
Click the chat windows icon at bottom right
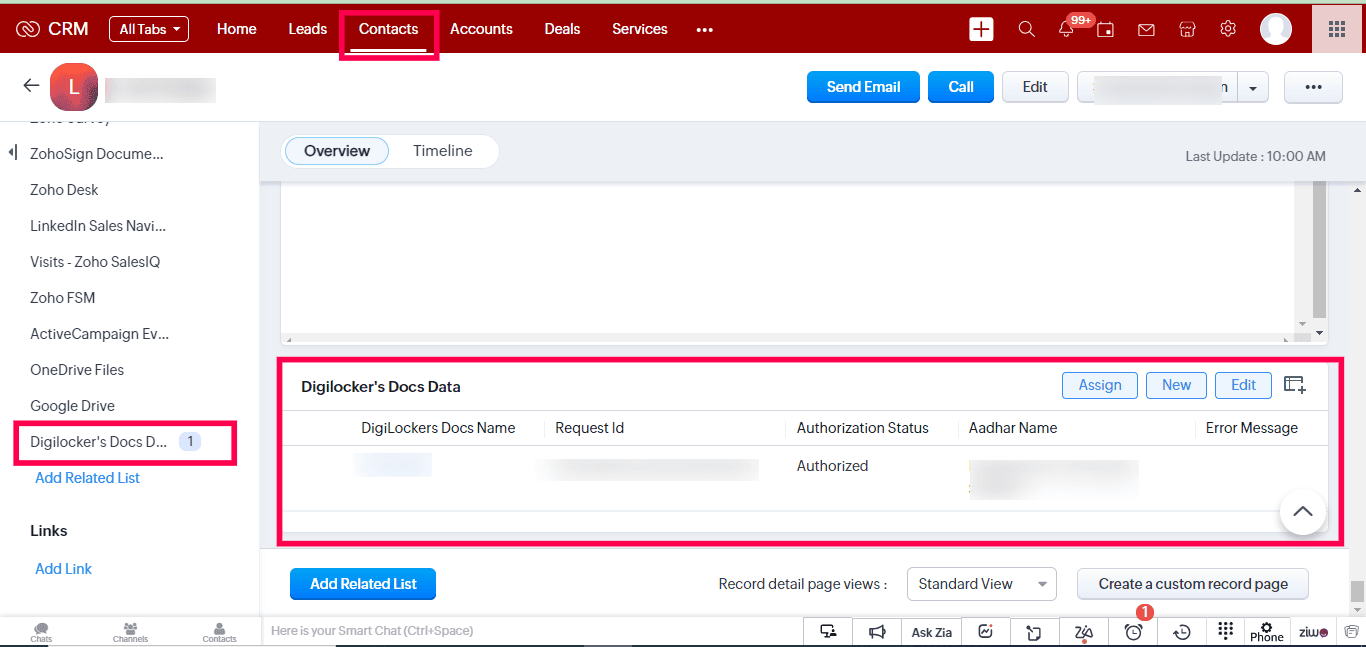[1351, 632]
